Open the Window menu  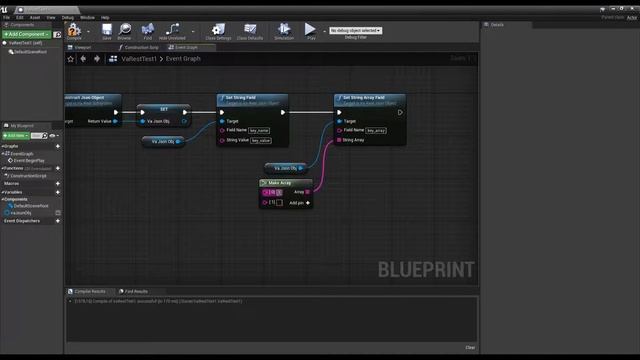[x=87, y=18]
